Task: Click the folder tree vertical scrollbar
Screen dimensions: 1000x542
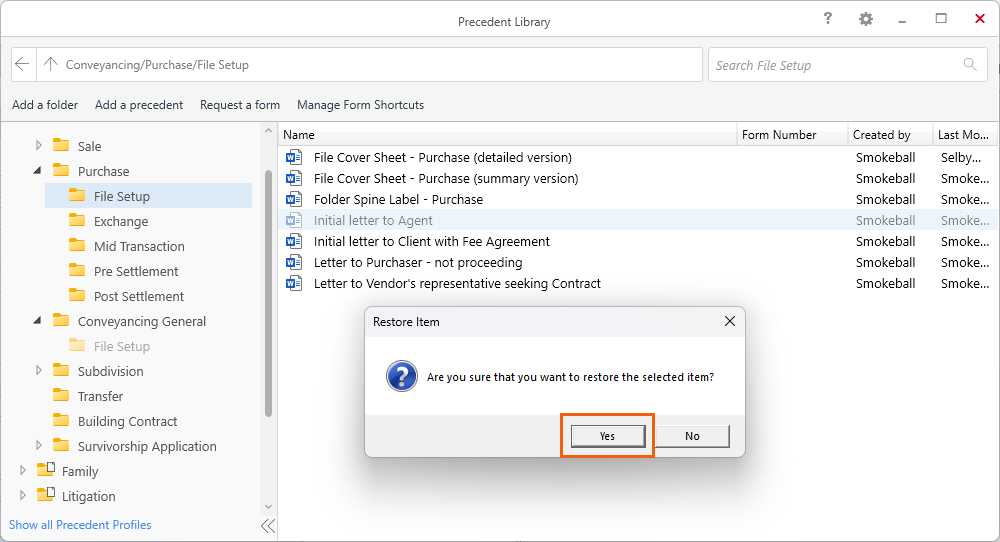Action: pyautogui.click(x=268, y=290)
